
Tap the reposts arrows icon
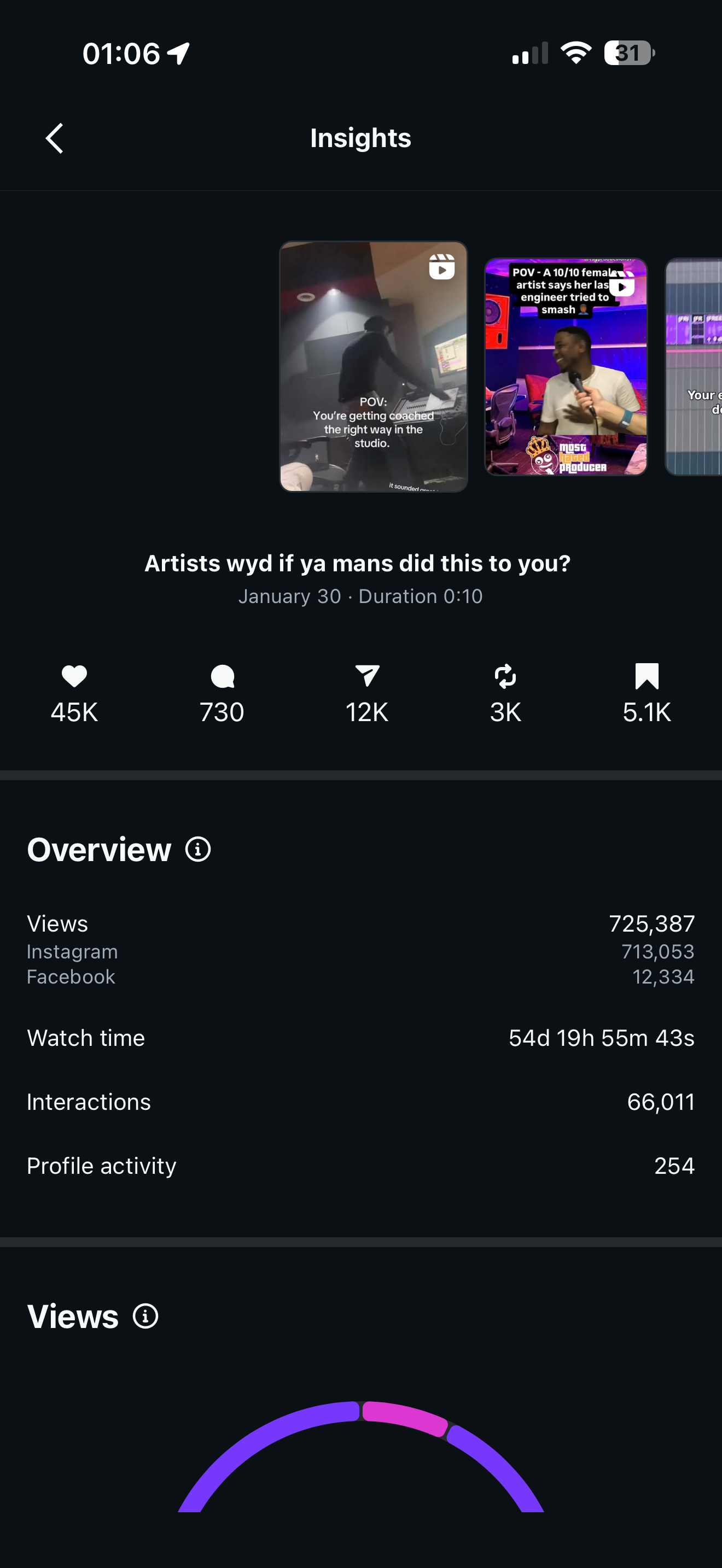(x=505, y=676)
